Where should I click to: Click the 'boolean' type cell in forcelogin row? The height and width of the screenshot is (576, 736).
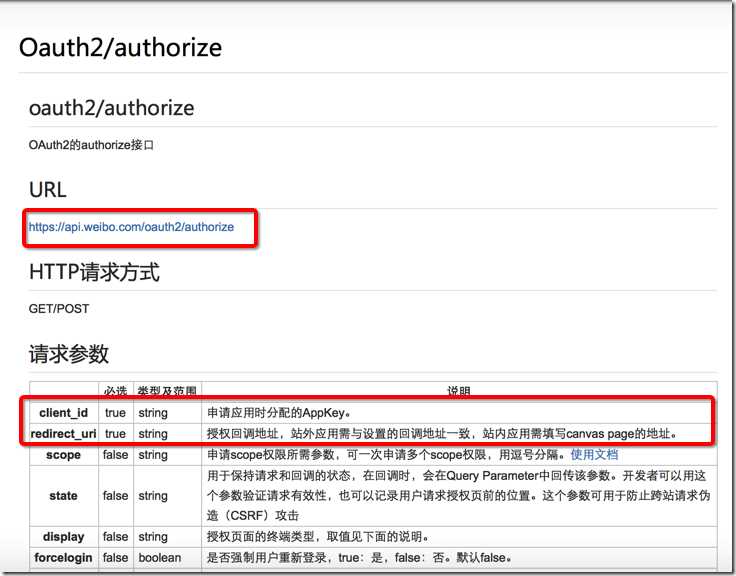(x=168, y=558)
